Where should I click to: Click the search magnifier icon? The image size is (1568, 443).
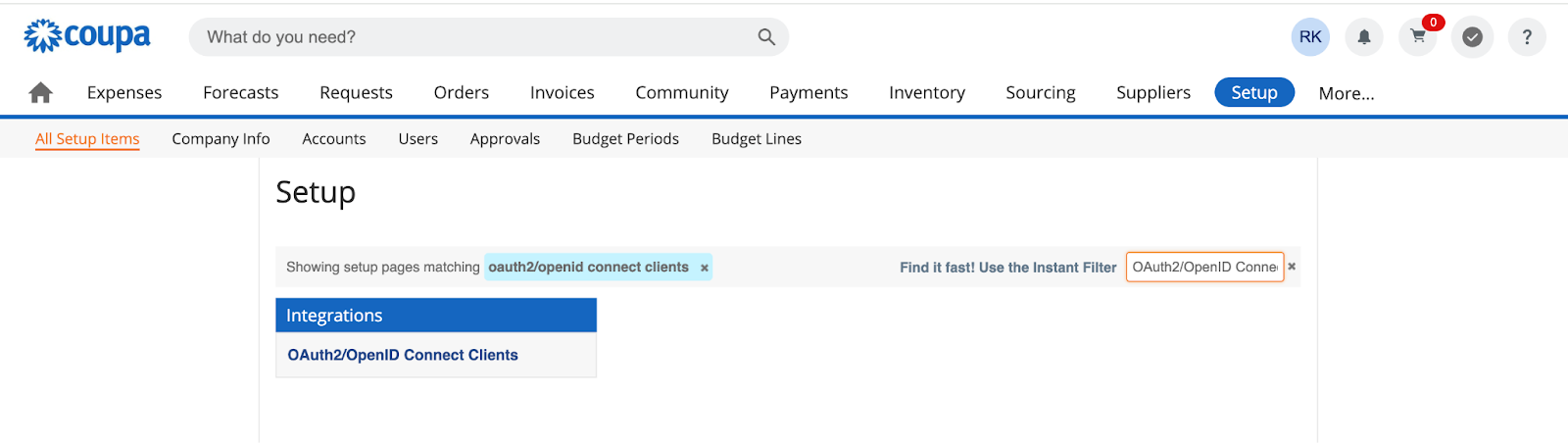[766, 37]
